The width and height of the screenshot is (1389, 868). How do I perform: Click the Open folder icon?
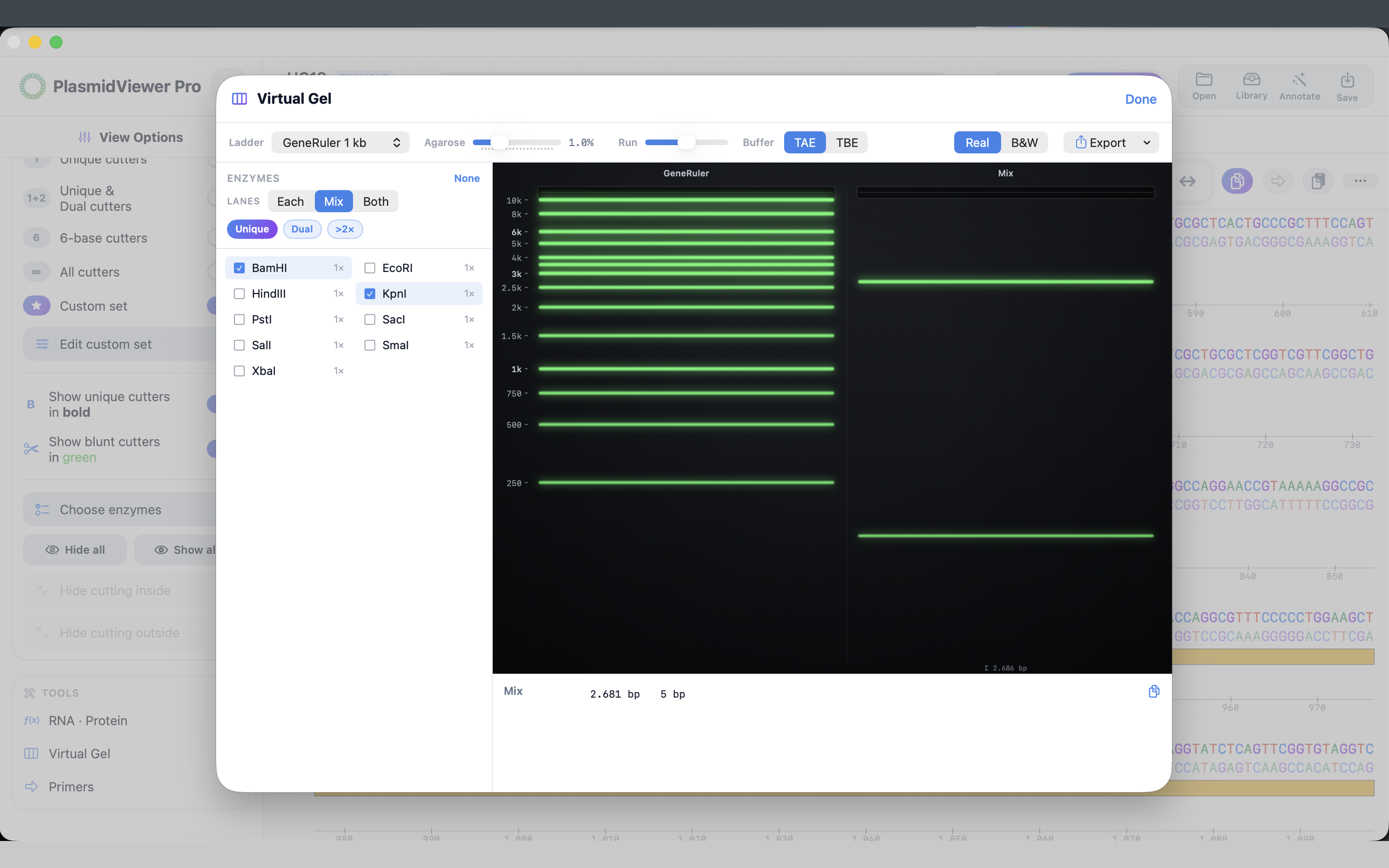pyautogui.click(x=1204, y=79)
